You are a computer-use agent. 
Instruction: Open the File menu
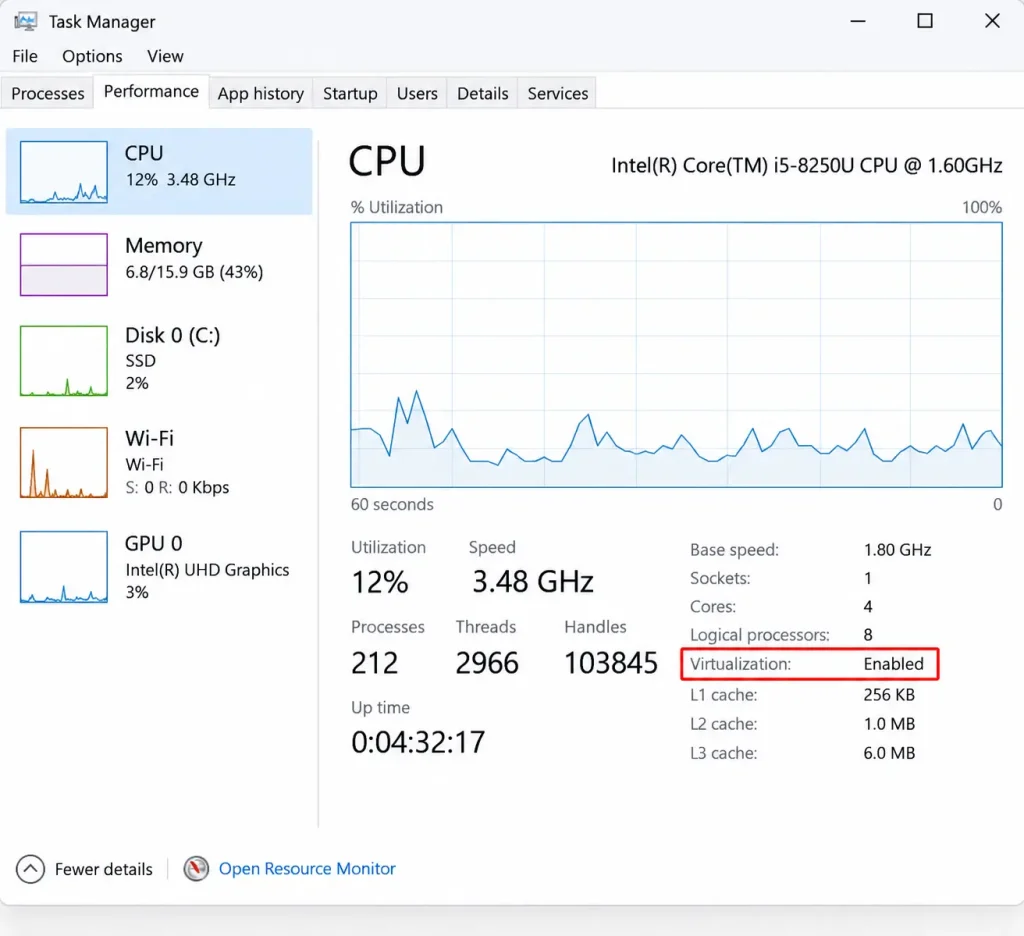click(25, 56)
